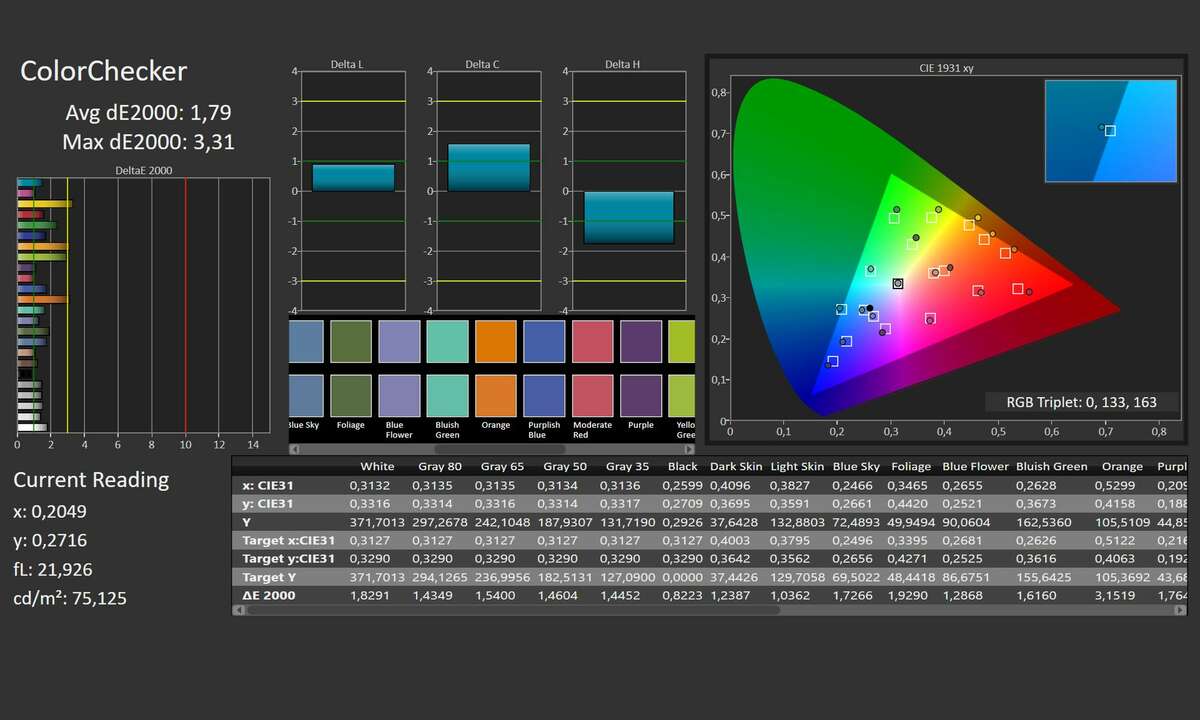
Task: Click the ColorChecker title
Action: click(104, 71)
